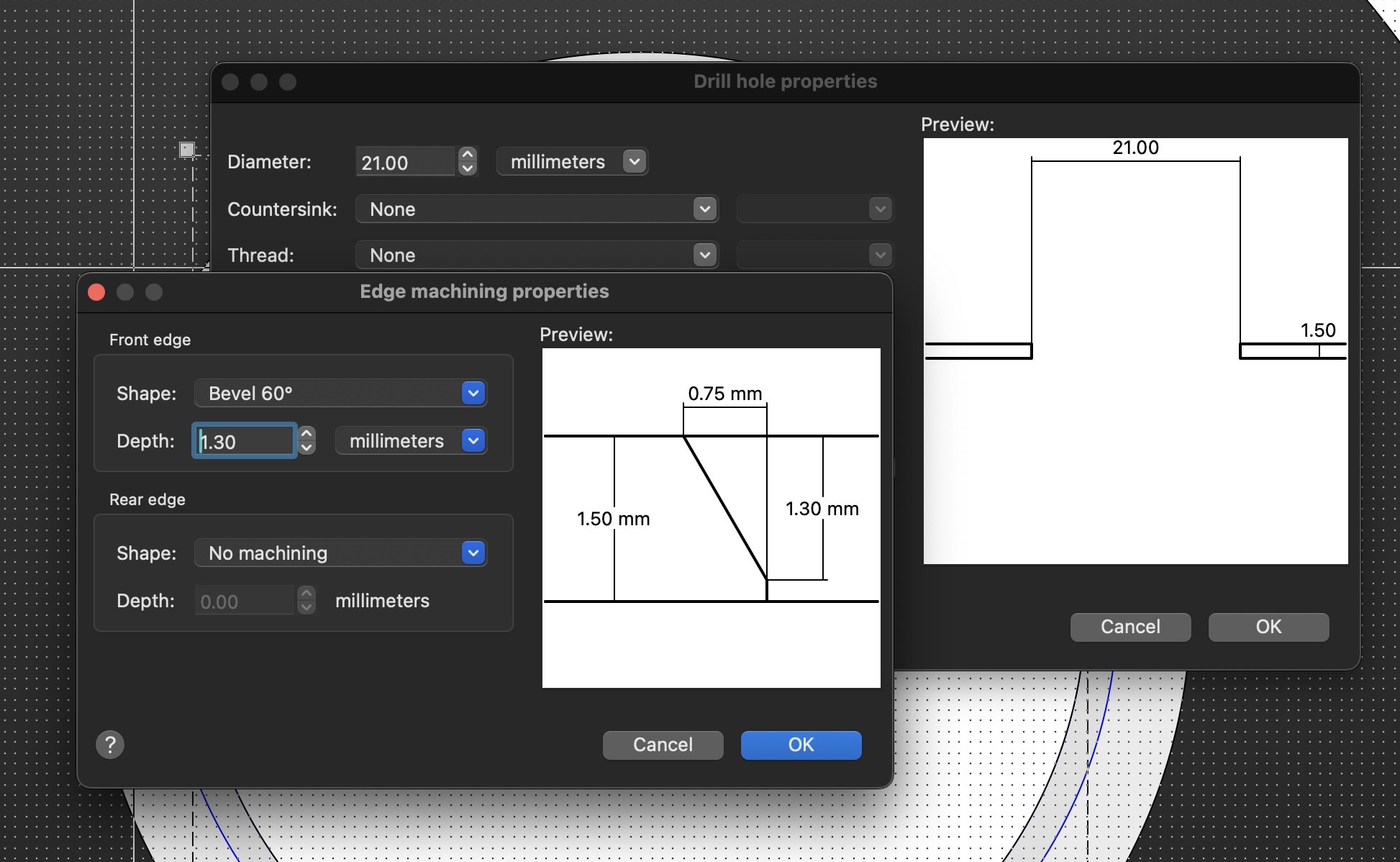Click the 1.30 mm label in edge preview
The width and height of the screenshot is (1400, 862).
[822, 509]
